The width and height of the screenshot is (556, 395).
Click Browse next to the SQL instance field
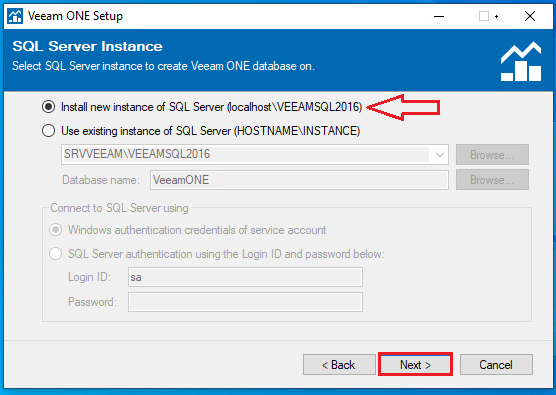[x=492, y=155]
